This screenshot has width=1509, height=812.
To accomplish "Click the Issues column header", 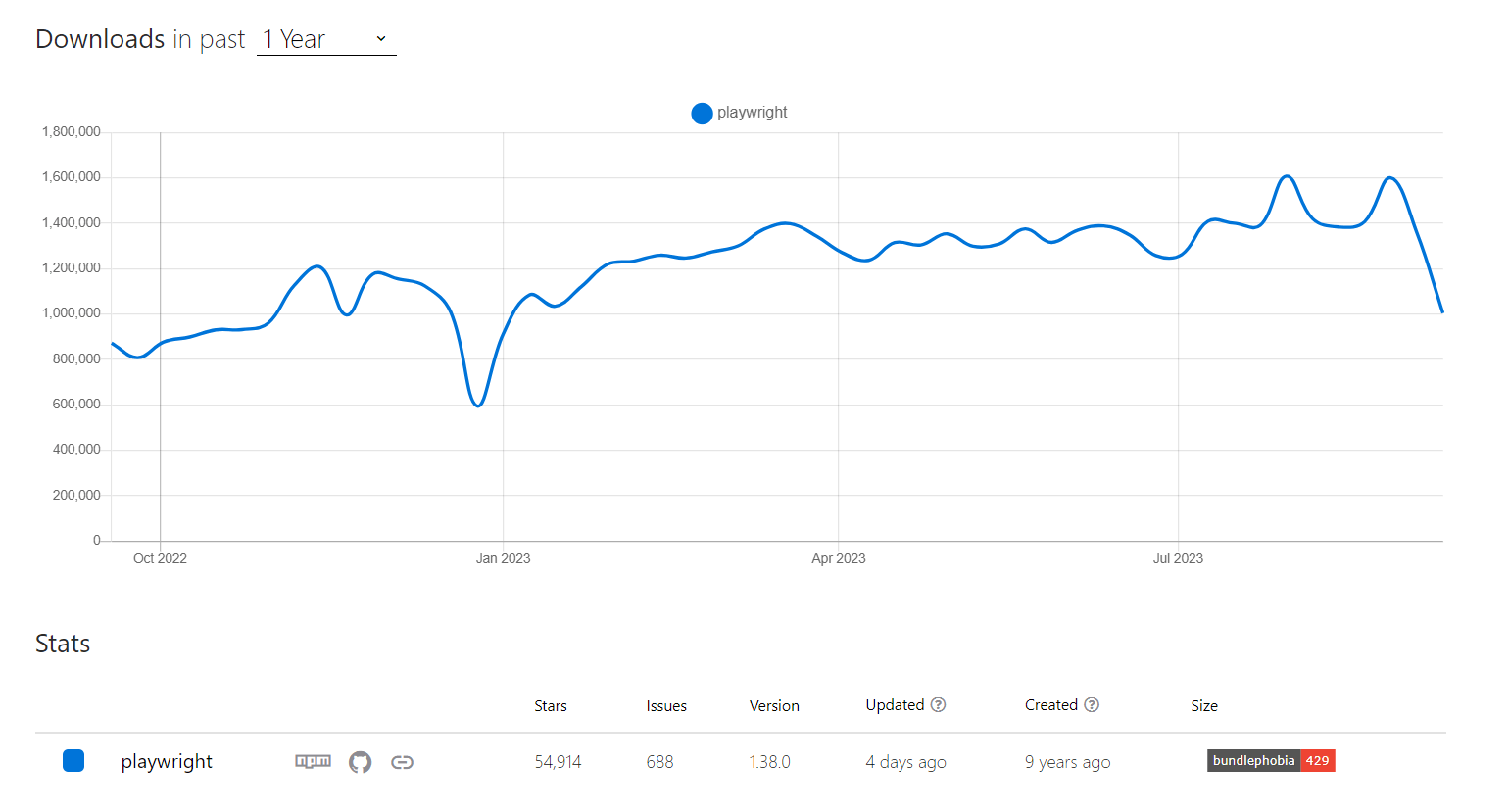I will pyautogui.click(x=666, y=706).
